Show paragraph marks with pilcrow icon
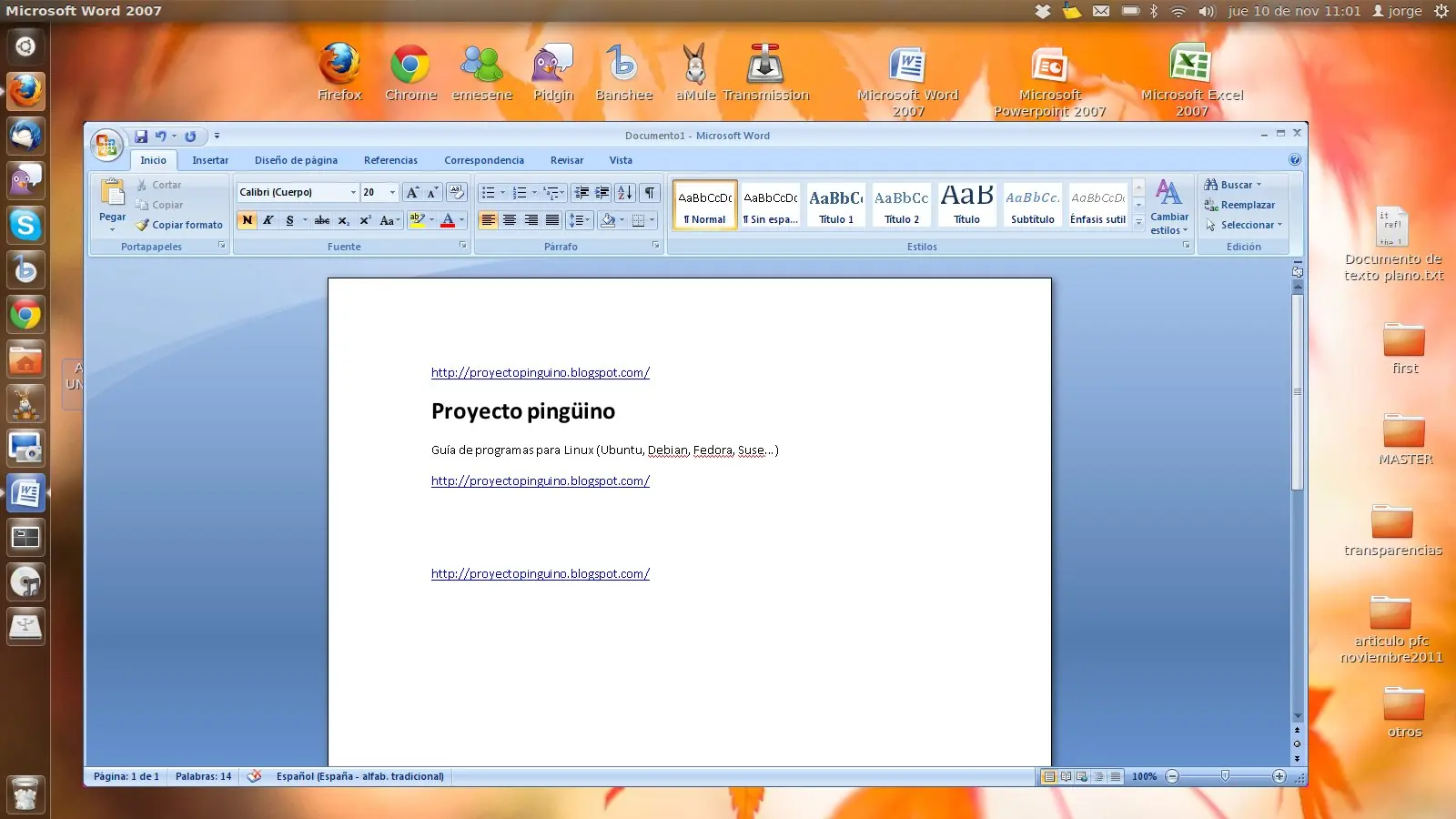This screenshot has width=1456, height=819. [649, 192]
